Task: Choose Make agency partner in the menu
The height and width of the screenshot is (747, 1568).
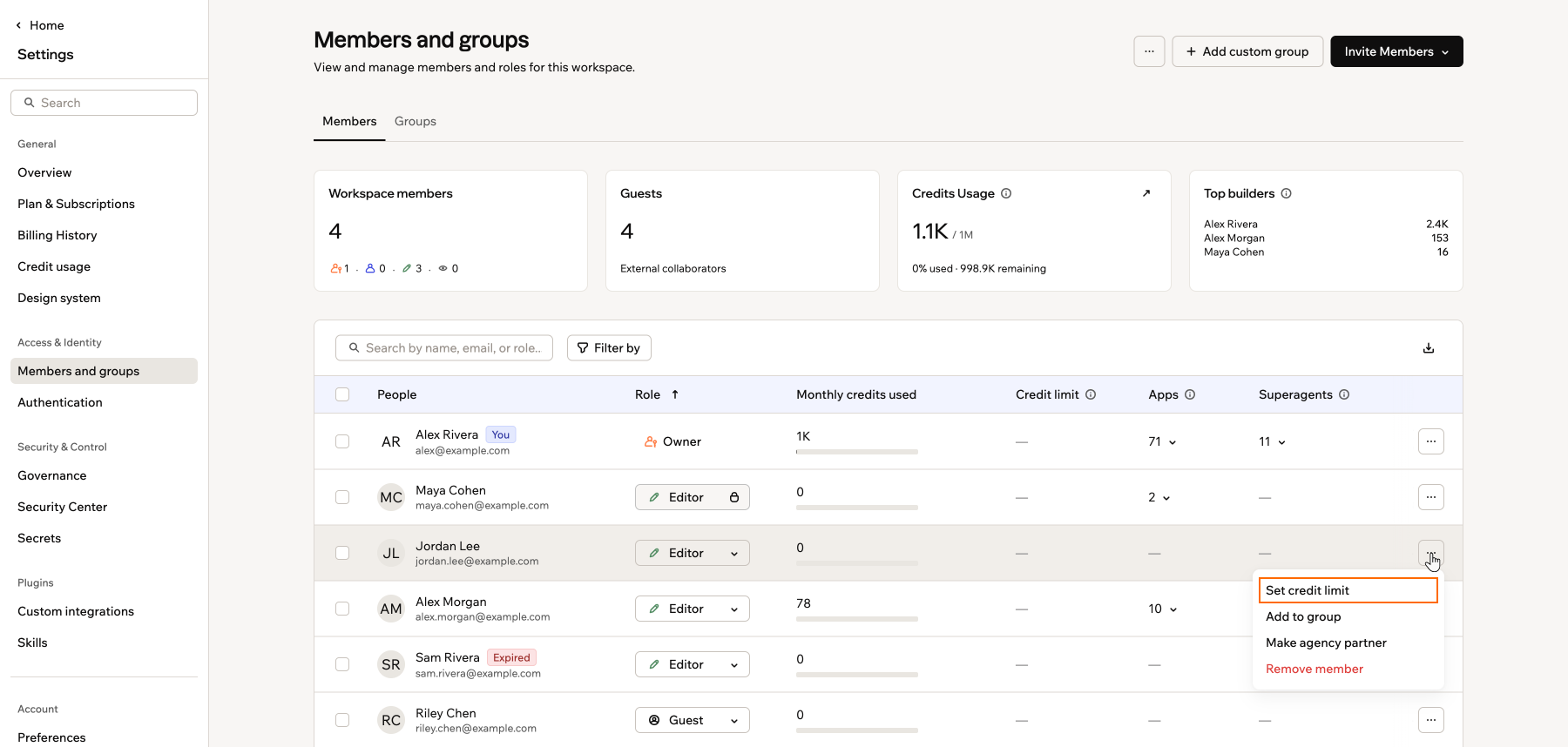Action: tap(1348, 643)
